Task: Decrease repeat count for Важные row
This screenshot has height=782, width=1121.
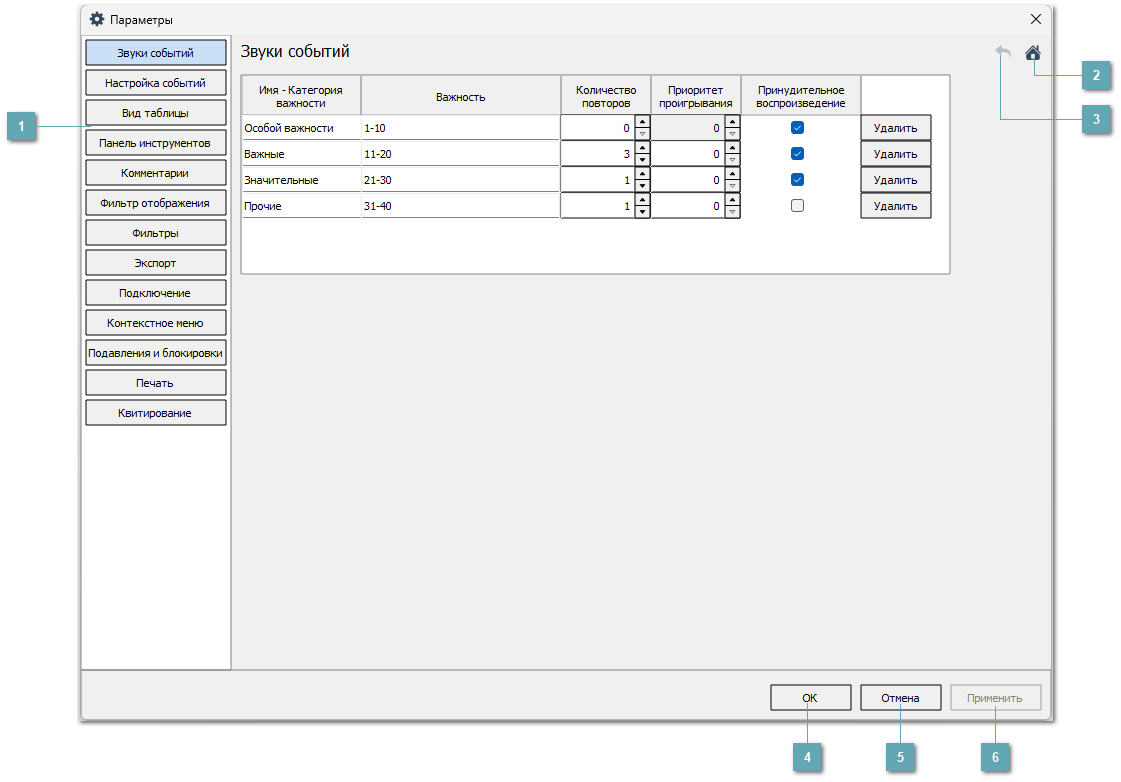Action: tap(642, 160)
